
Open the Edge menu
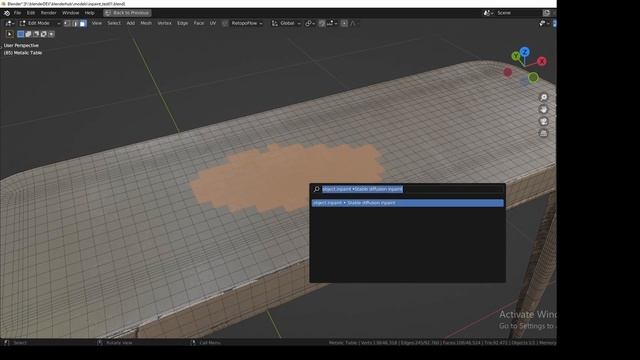(182, 23)
